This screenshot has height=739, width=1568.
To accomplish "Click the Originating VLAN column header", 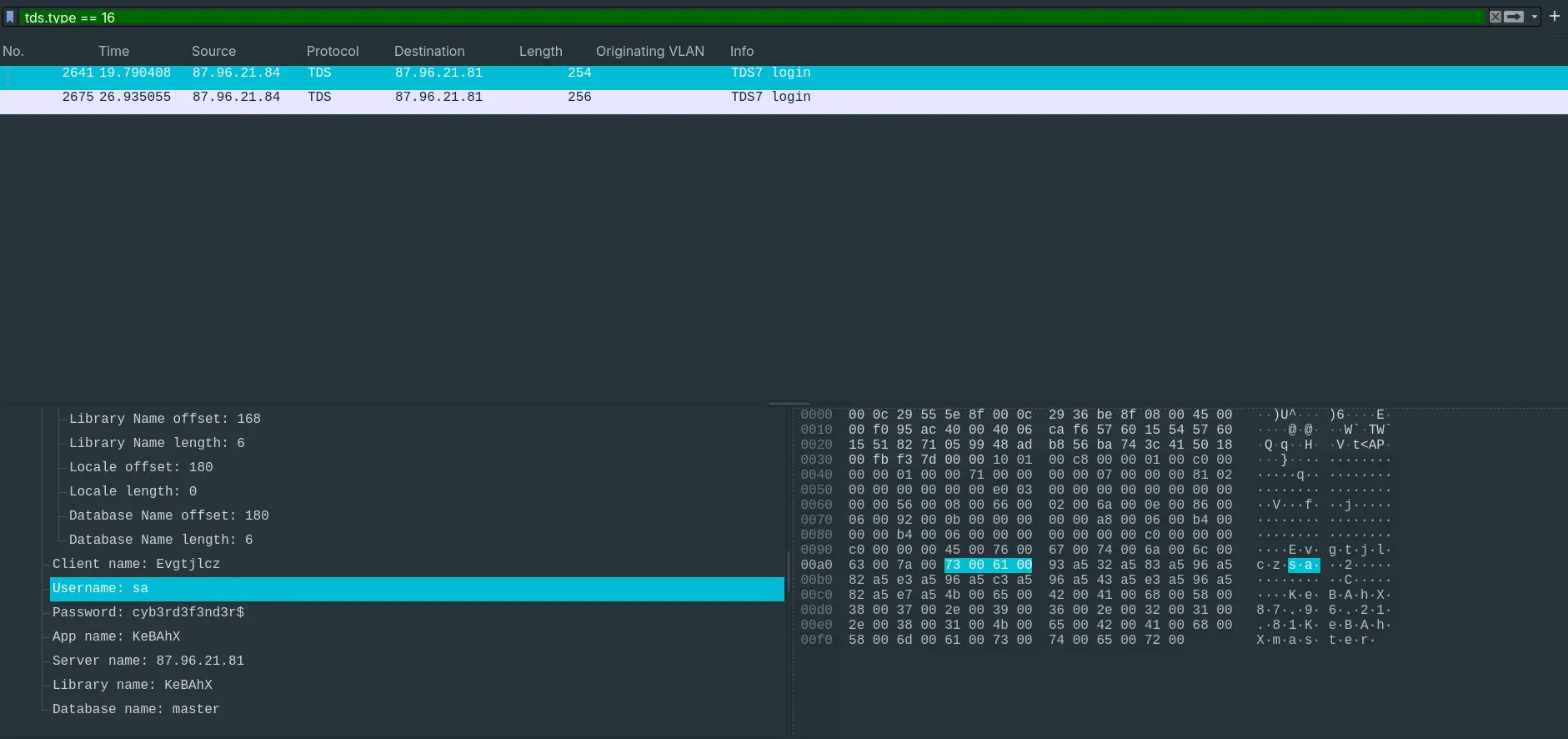I will tap(649, 51).
